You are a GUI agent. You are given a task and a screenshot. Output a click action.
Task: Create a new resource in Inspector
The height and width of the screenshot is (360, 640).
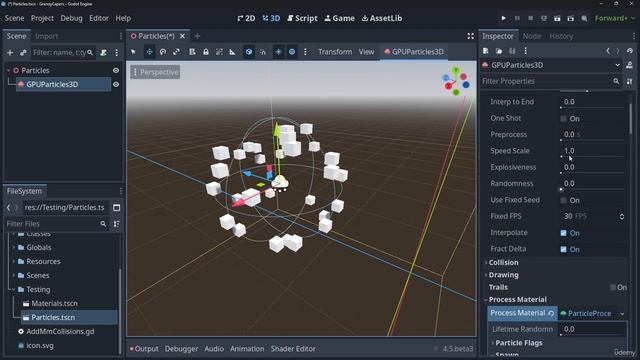click(485, 51)
